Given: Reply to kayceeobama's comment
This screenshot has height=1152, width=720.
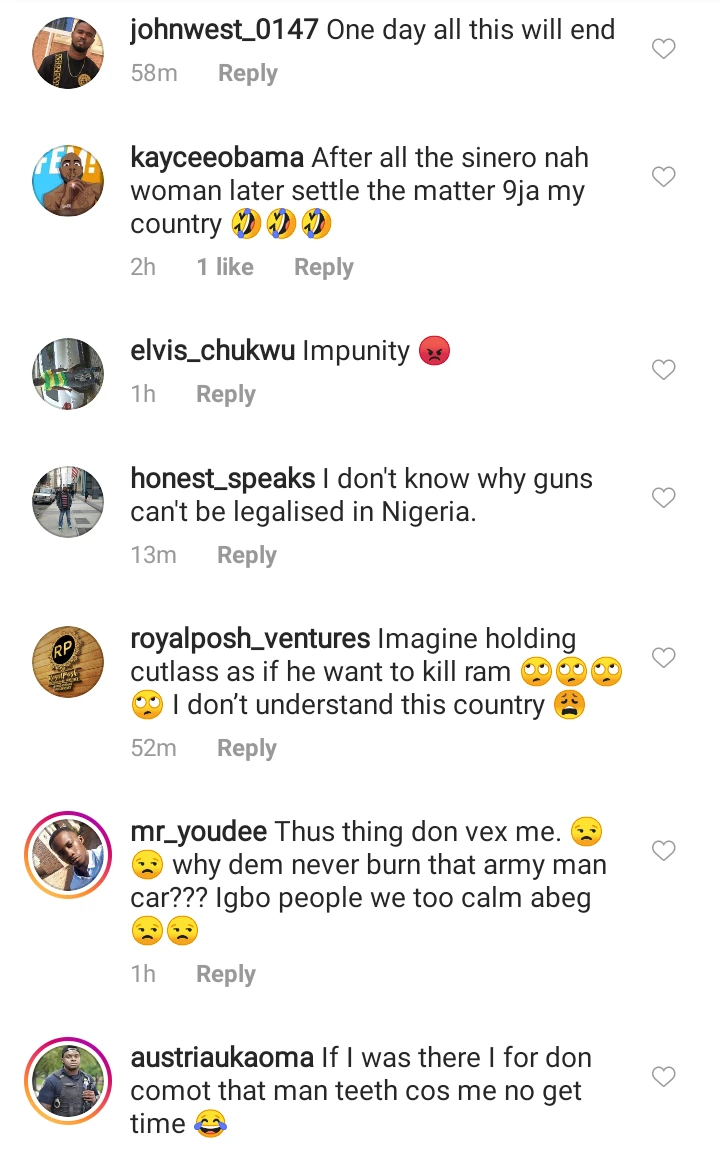Looking at the screenshot, I should click(x=323, y=267).
